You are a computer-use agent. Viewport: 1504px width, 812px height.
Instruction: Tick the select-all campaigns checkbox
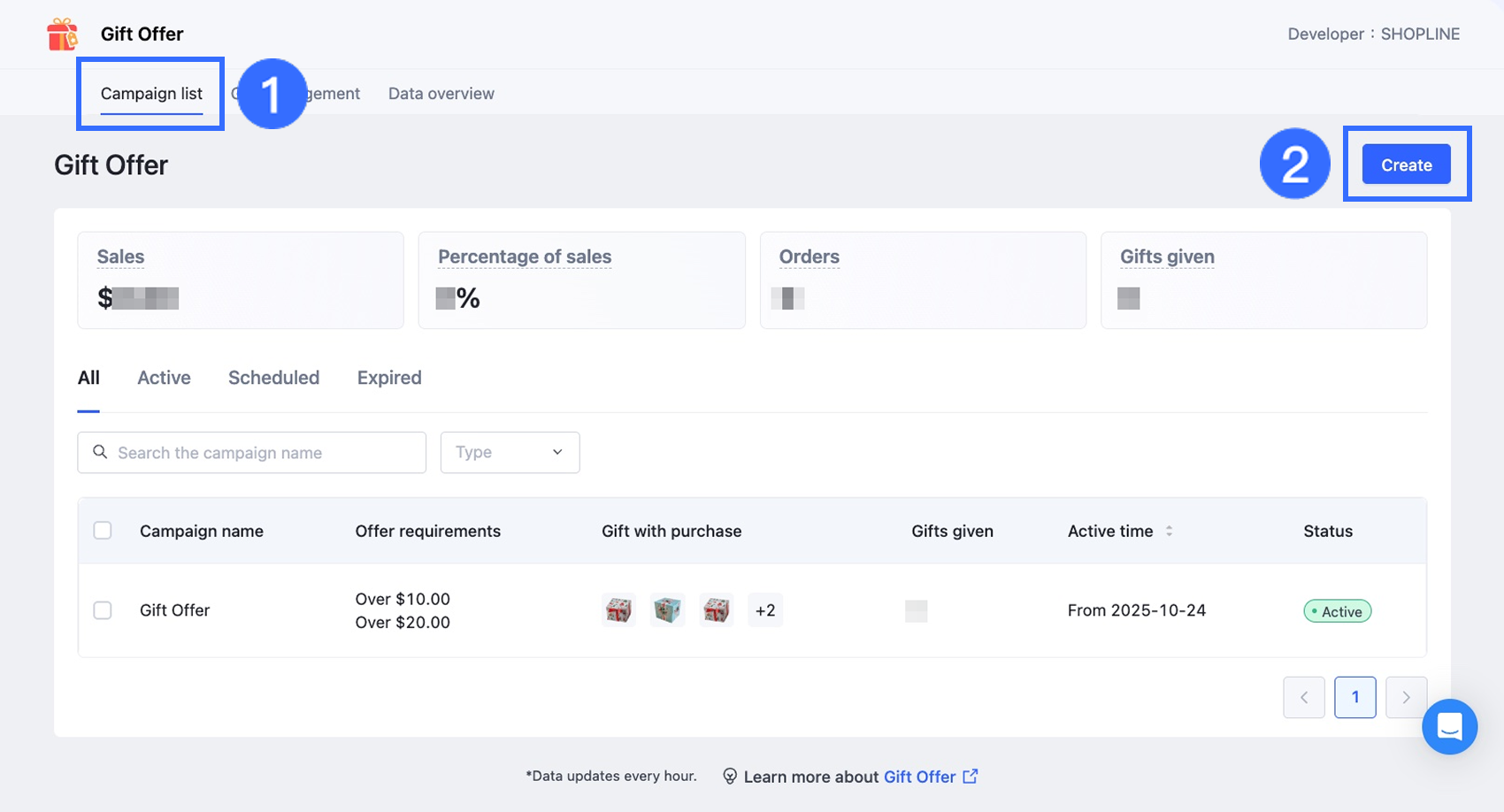103,531
